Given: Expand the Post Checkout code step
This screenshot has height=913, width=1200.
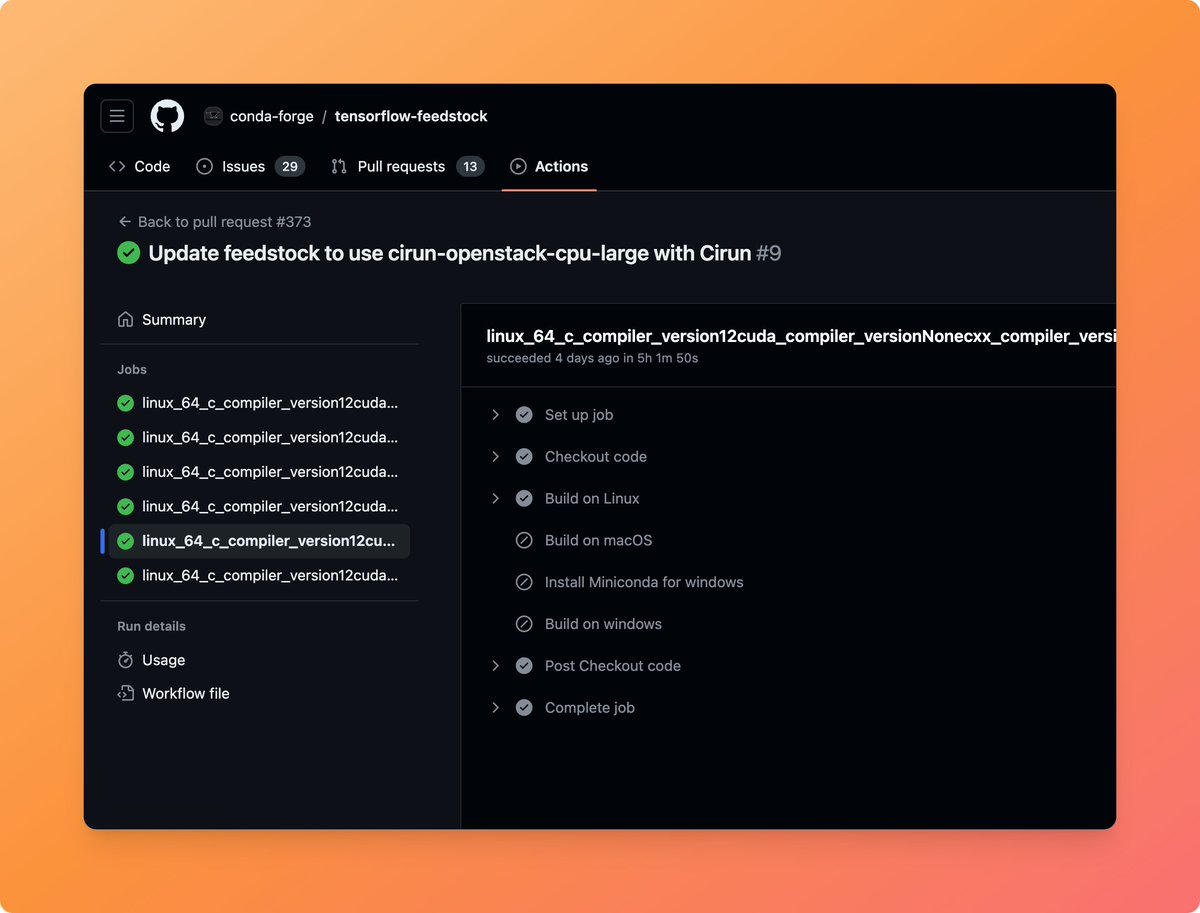Looking at the screenshot, I should click(x=495, y=665).
